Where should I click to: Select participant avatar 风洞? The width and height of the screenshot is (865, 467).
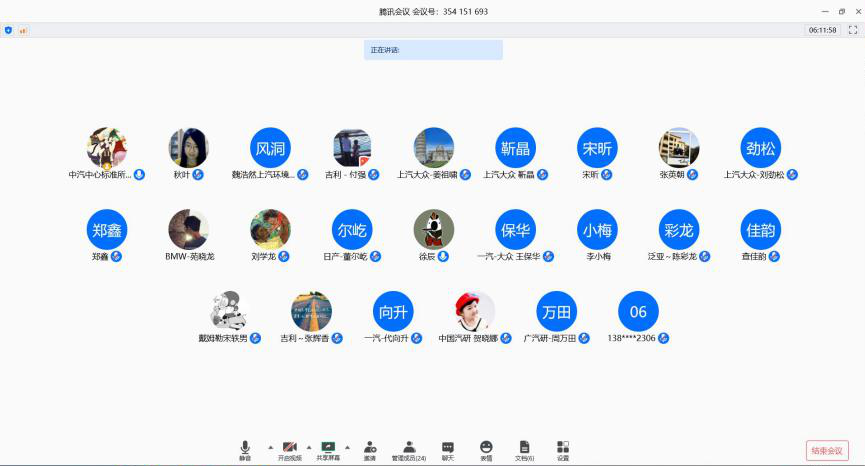pos(270,148)
